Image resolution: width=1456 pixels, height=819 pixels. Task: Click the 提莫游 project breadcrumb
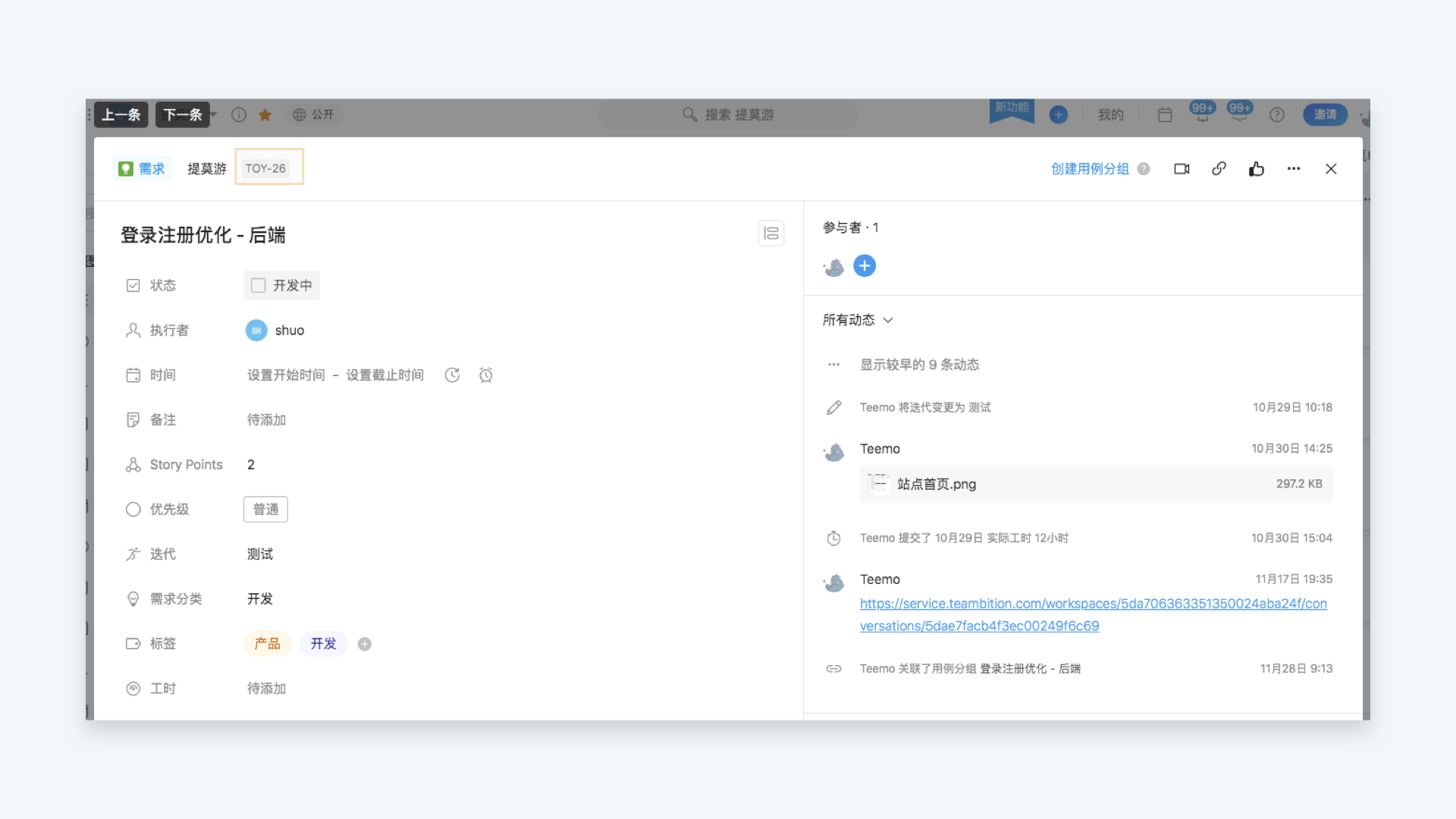207,168
